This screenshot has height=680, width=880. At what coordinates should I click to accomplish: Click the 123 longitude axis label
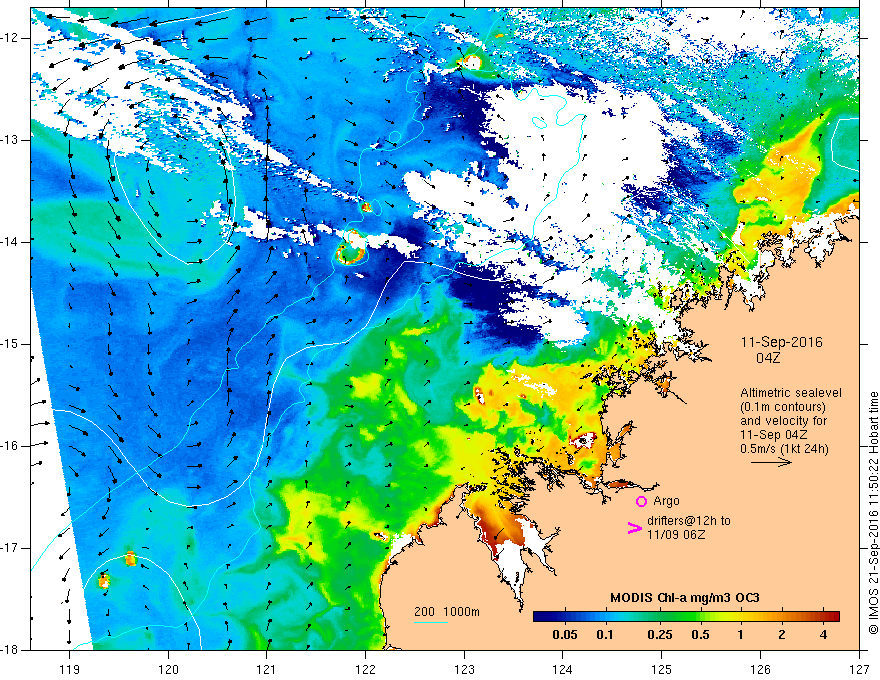point(464,669)
